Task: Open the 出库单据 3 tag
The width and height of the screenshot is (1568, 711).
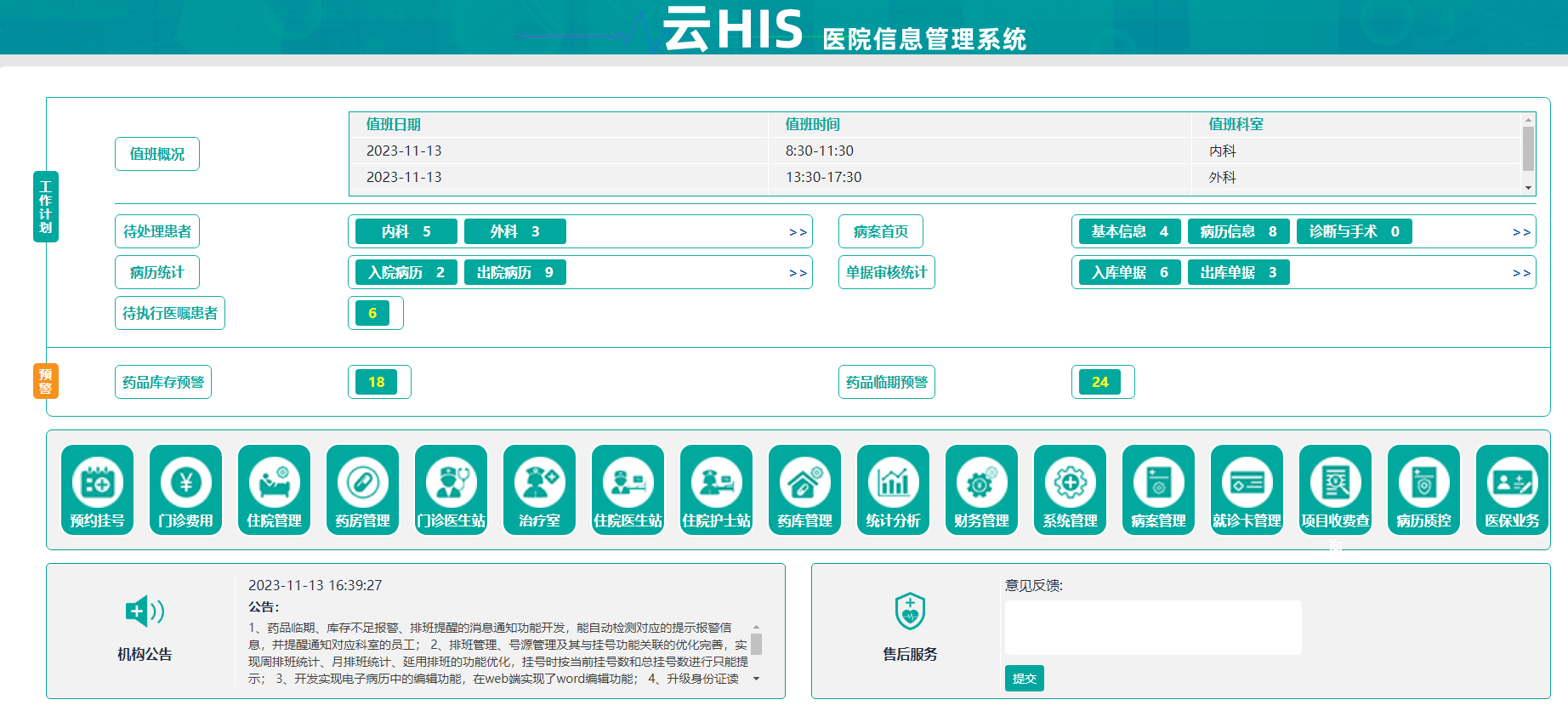Action: (1239, 272)
